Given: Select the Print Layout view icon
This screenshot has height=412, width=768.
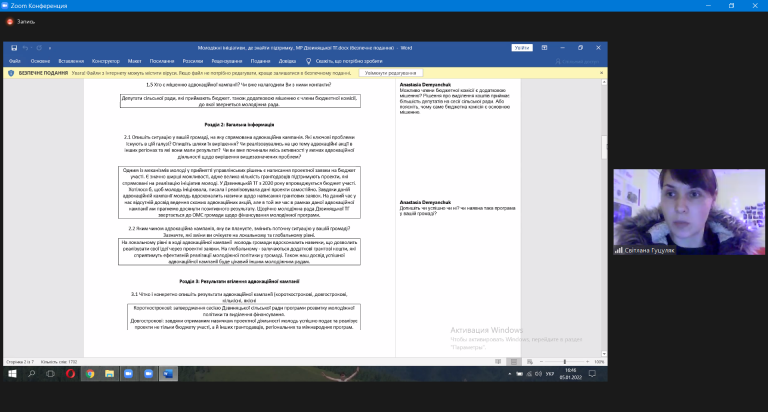Looking at the screenshot, I should coord(514,362).
